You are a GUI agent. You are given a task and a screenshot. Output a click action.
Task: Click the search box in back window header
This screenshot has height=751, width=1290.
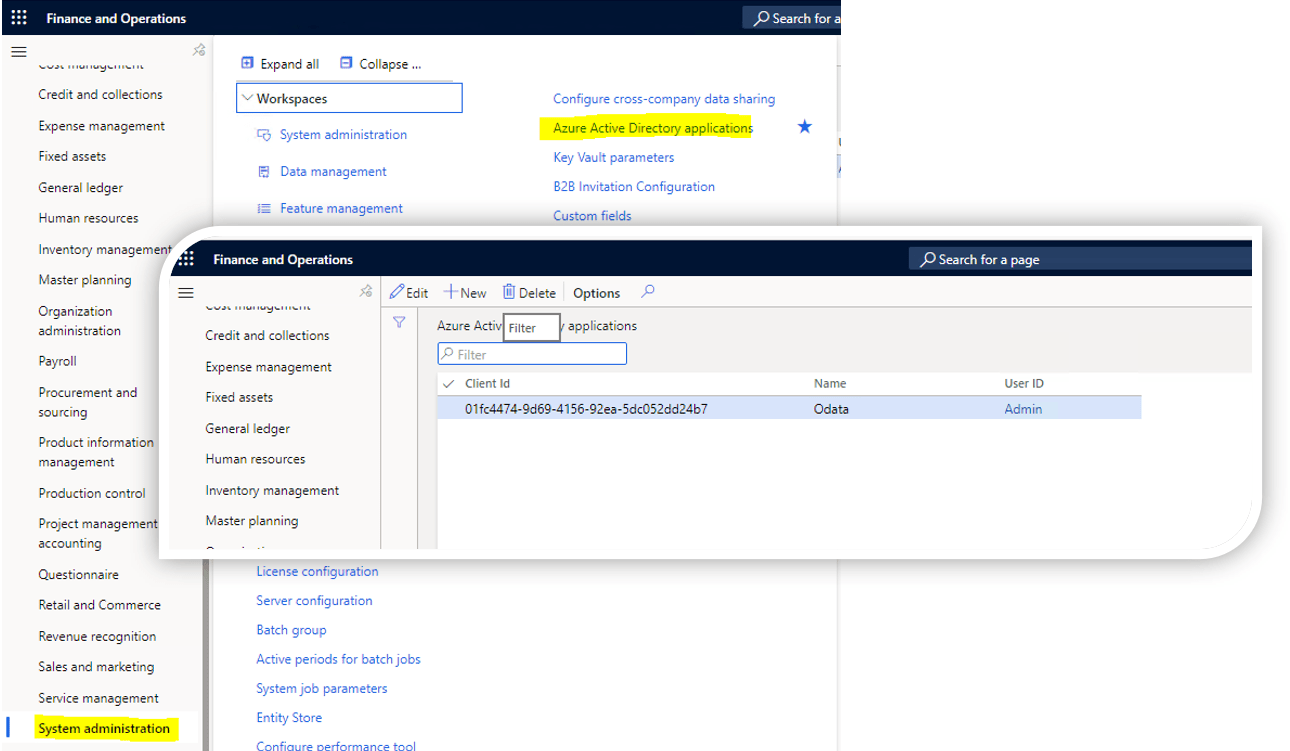[x=792, y=18]
